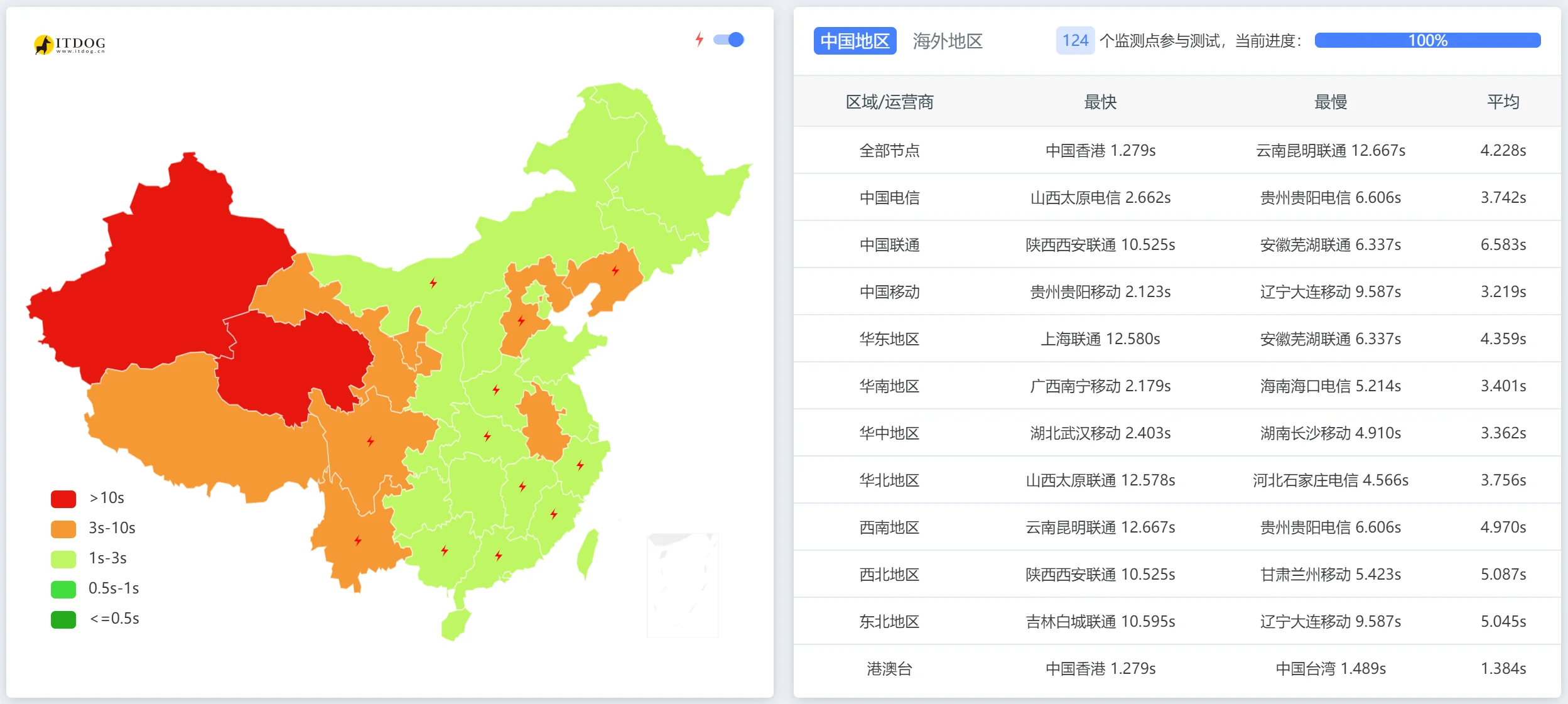Switch to the 海外地区 tab
Image resolution: width=1568 pixels, height=704 pixels.
coord(947,41)
